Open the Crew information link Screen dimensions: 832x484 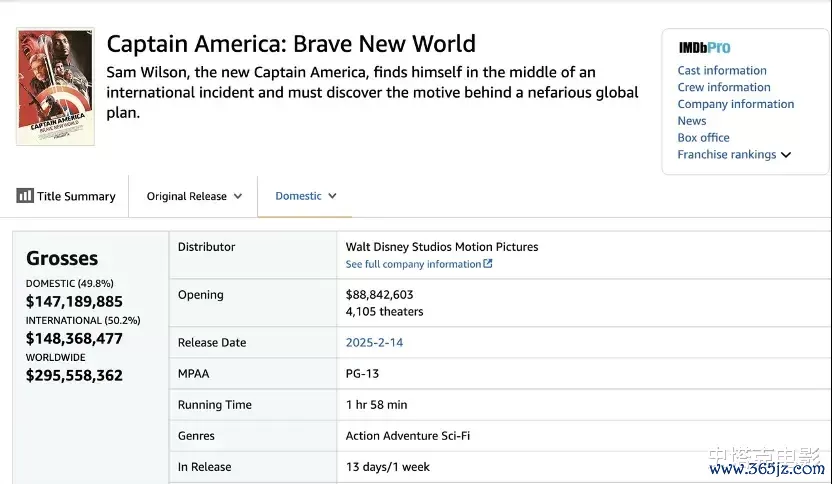(724, 87)
